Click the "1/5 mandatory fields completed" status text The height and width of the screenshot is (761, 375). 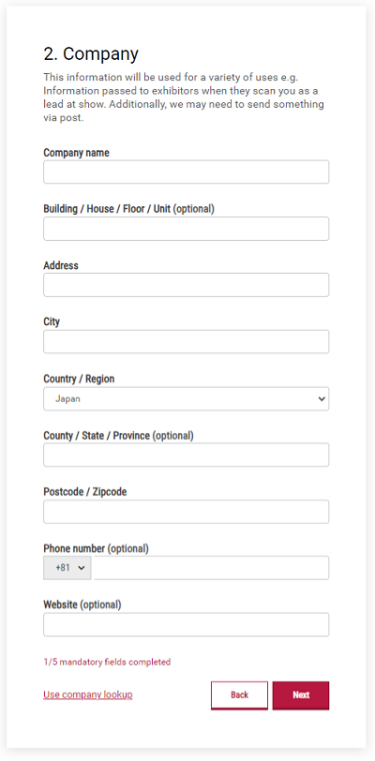pos(107,662)
